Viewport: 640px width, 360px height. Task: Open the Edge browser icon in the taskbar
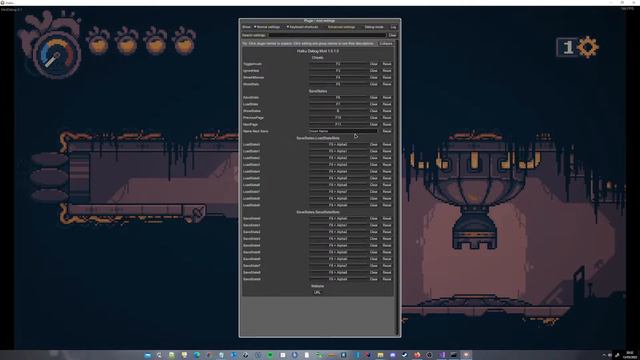pyautogui.click(x=197, y=355)
